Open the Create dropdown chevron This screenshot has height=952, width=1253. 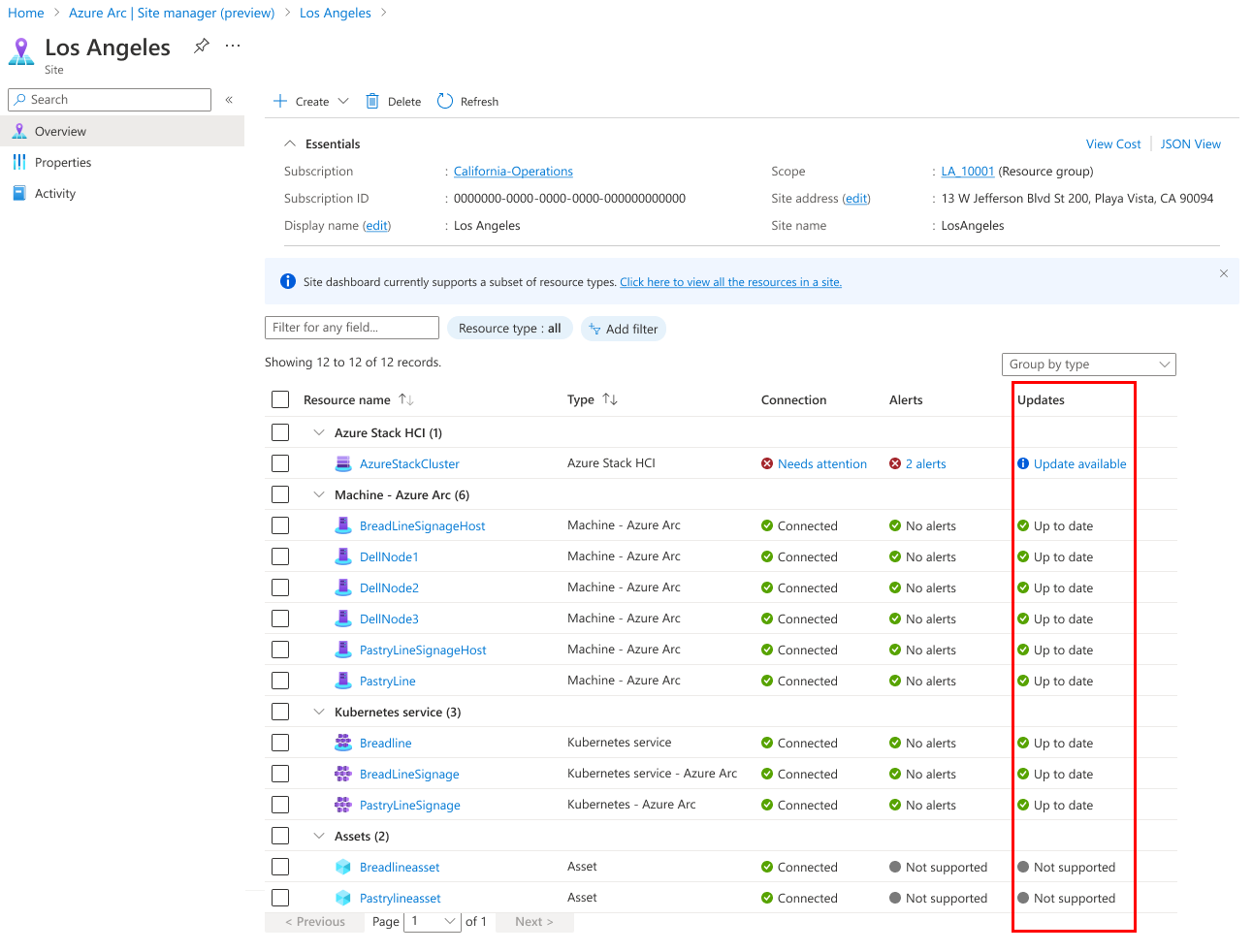(343, 101)
